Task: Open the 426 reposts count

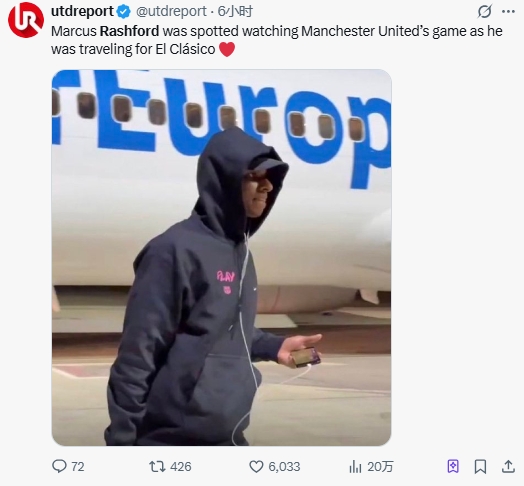Action: 180,467
